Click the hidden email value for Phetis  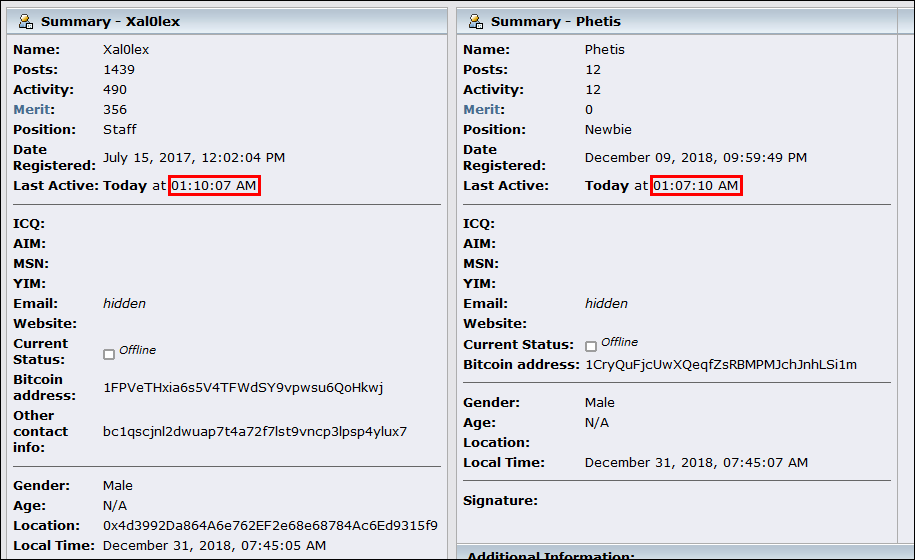tap(606, 303)
